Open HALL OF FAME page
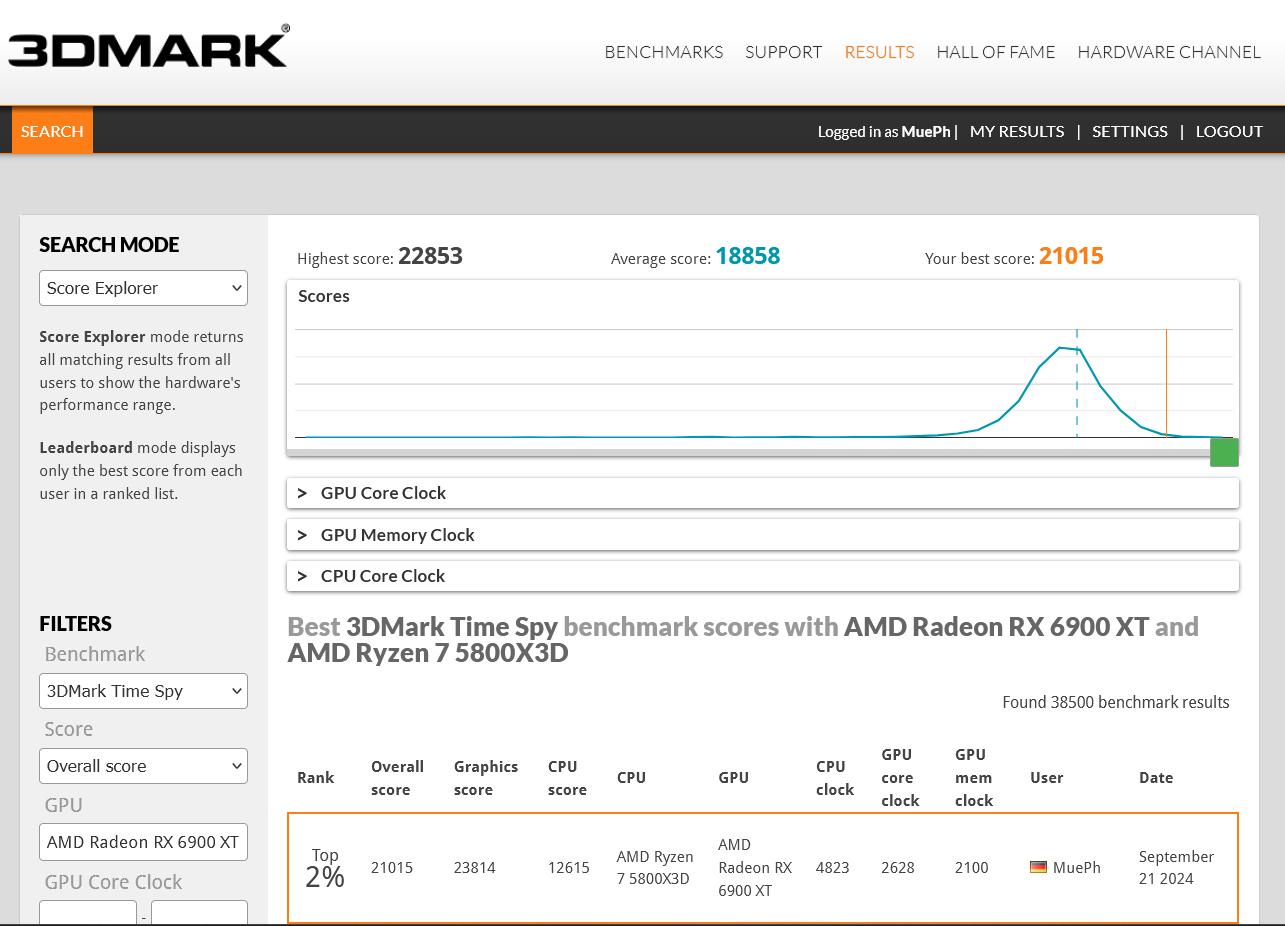 click(x=995, y=52)
